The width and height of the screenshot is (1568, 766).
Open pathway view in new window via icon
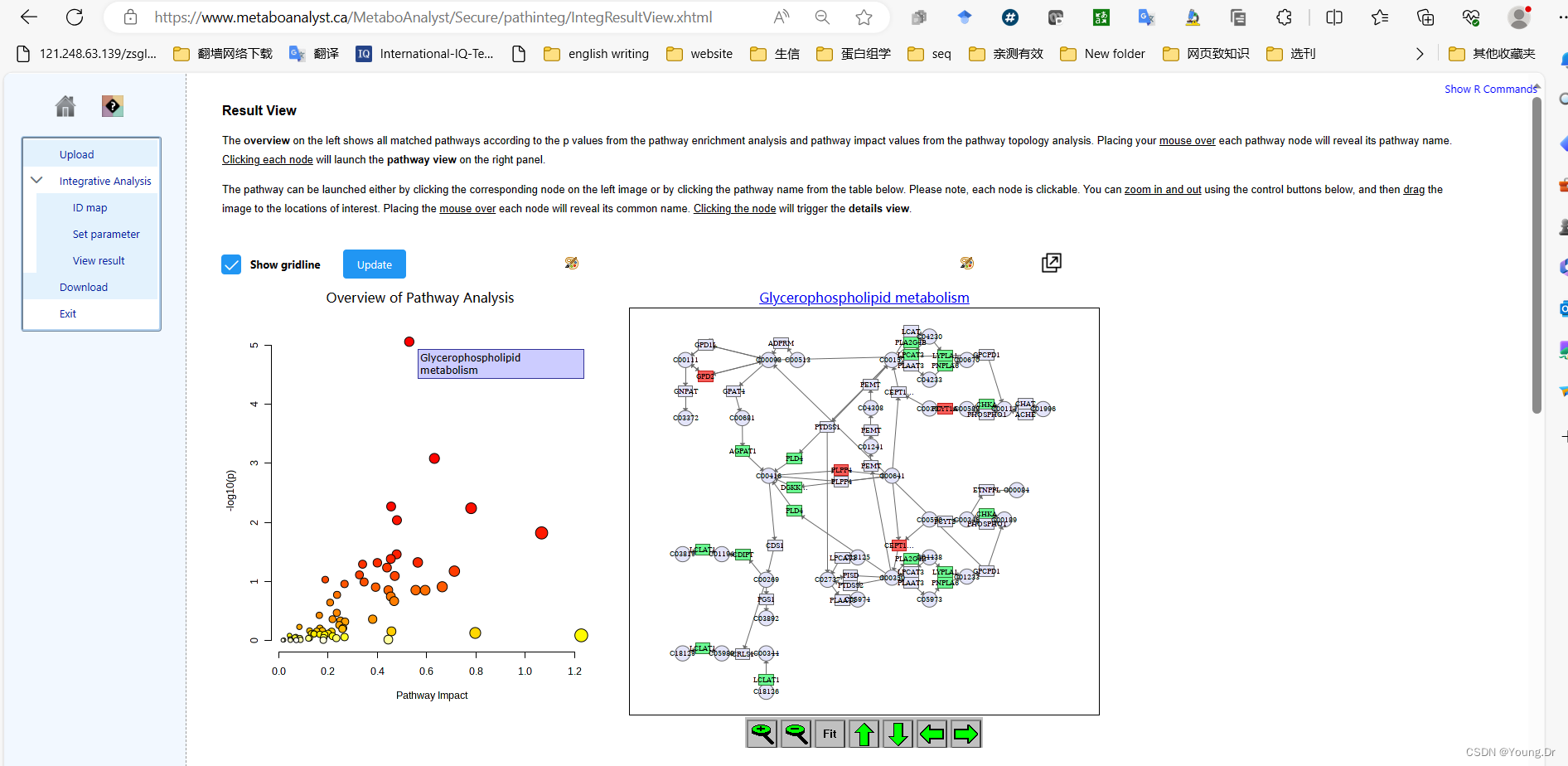coord(1050,263)
